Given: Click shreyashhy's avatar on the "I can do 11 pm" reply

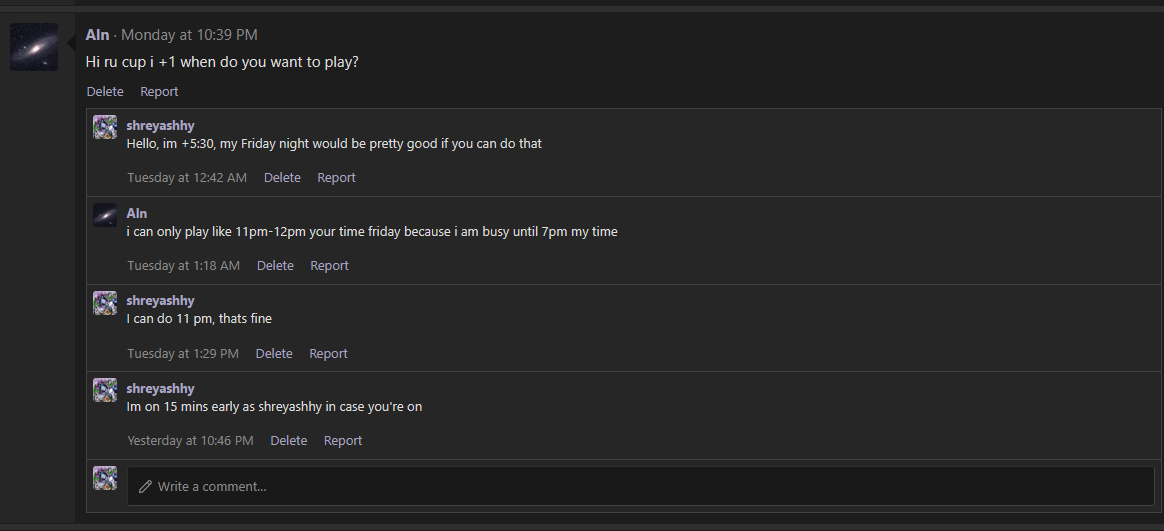Looking at the screenshot, I should (x=105, y=303).
